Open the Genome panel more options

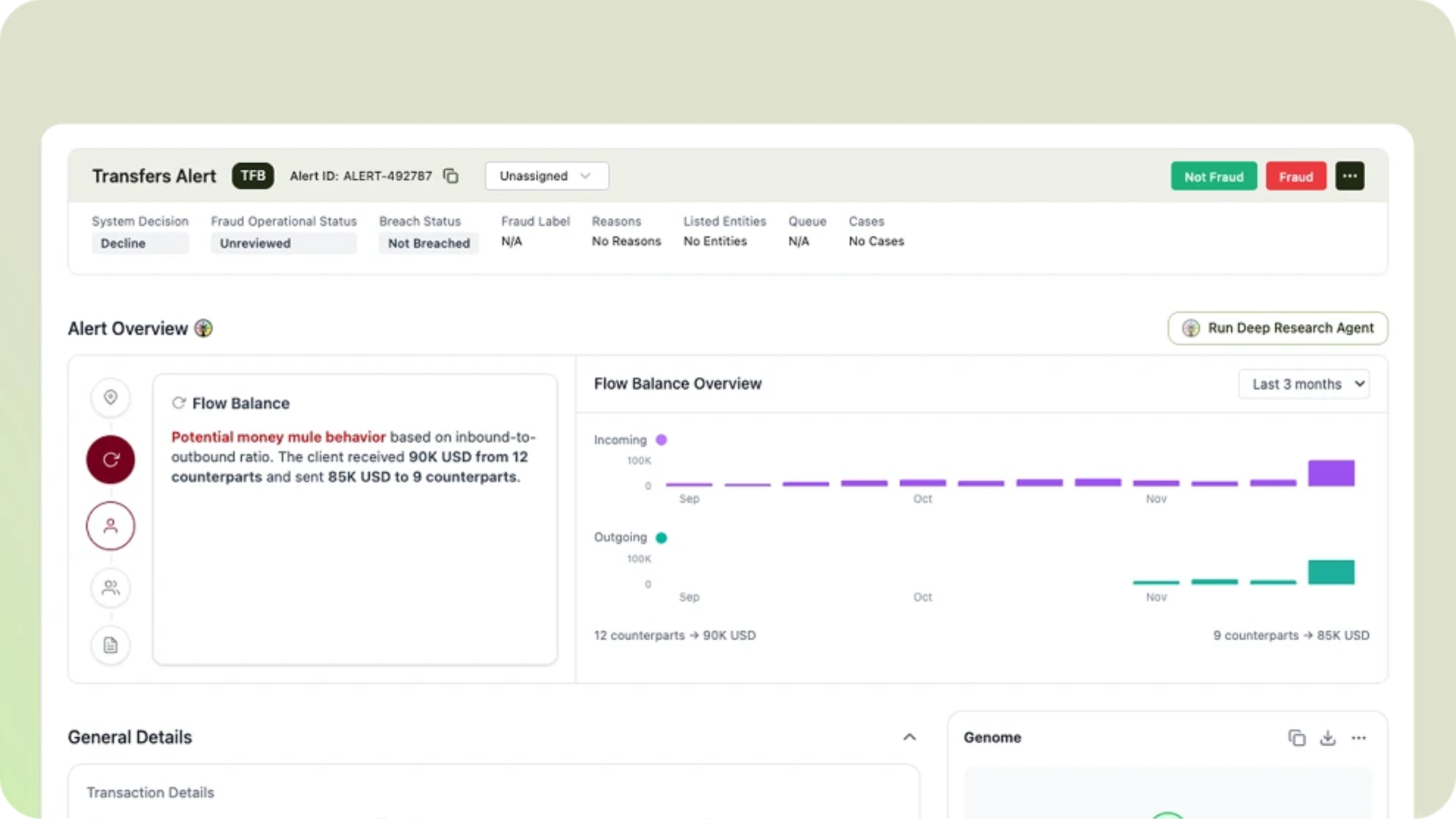1359,738
